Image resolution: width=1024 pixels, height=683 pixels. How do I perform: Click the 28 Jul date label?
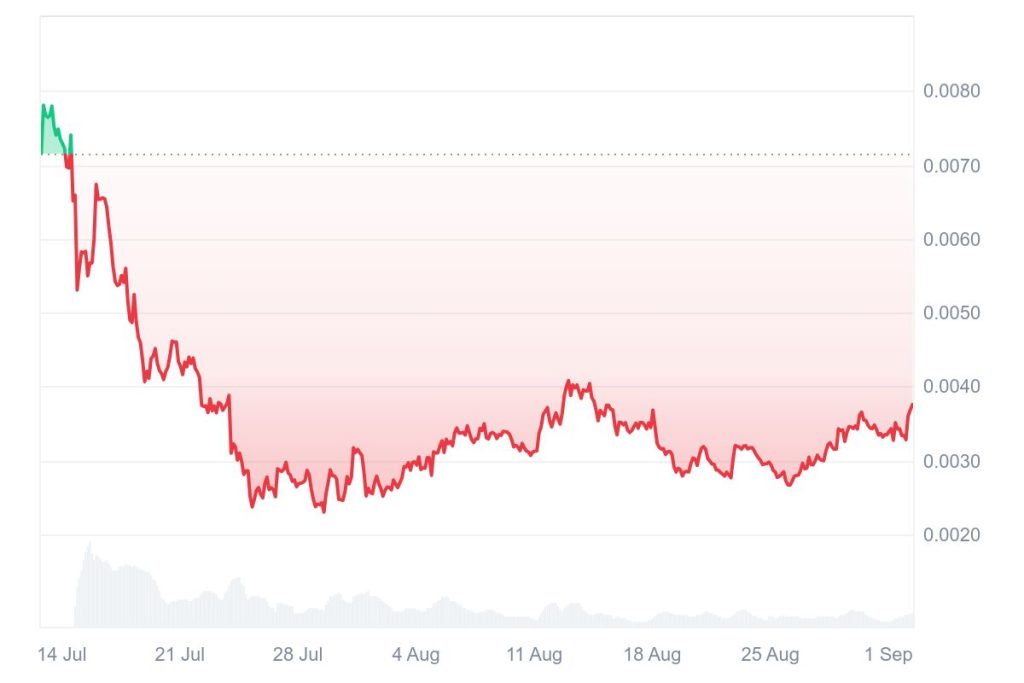pyautogui.click(x=298, y=654)
